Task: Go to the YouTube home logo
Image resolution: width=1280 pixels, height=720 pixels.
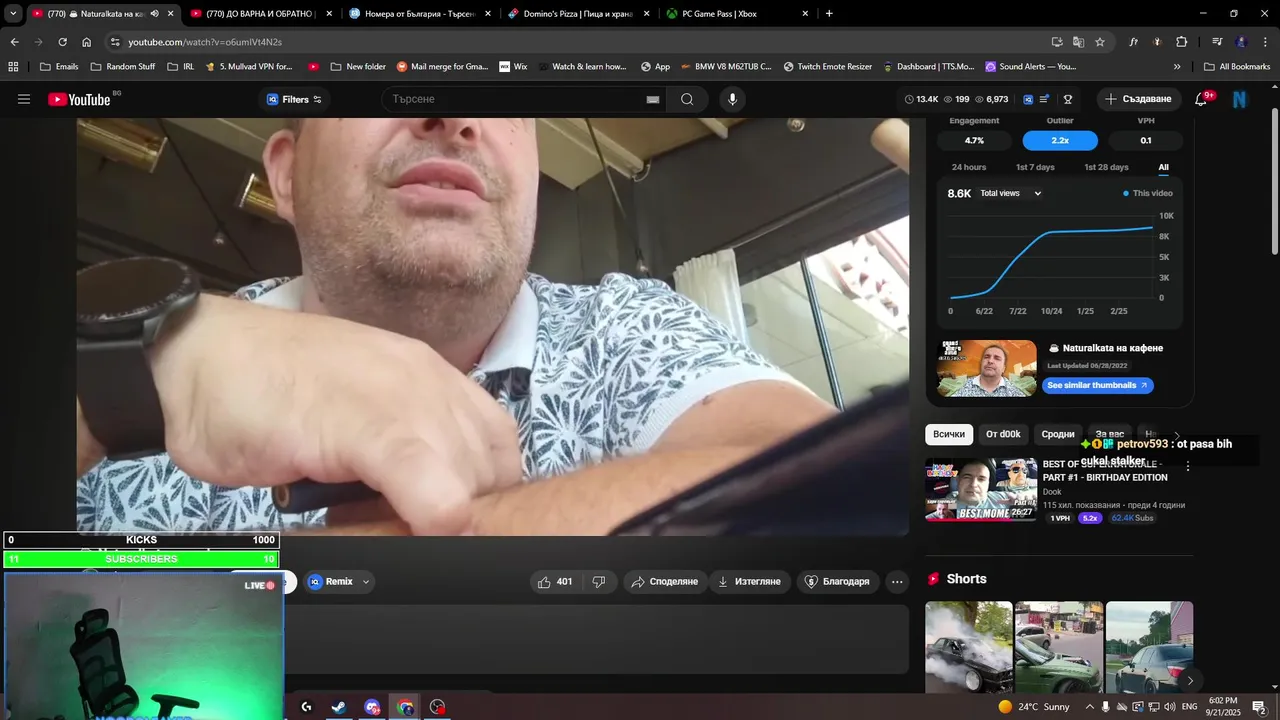Action: [79, 99]
